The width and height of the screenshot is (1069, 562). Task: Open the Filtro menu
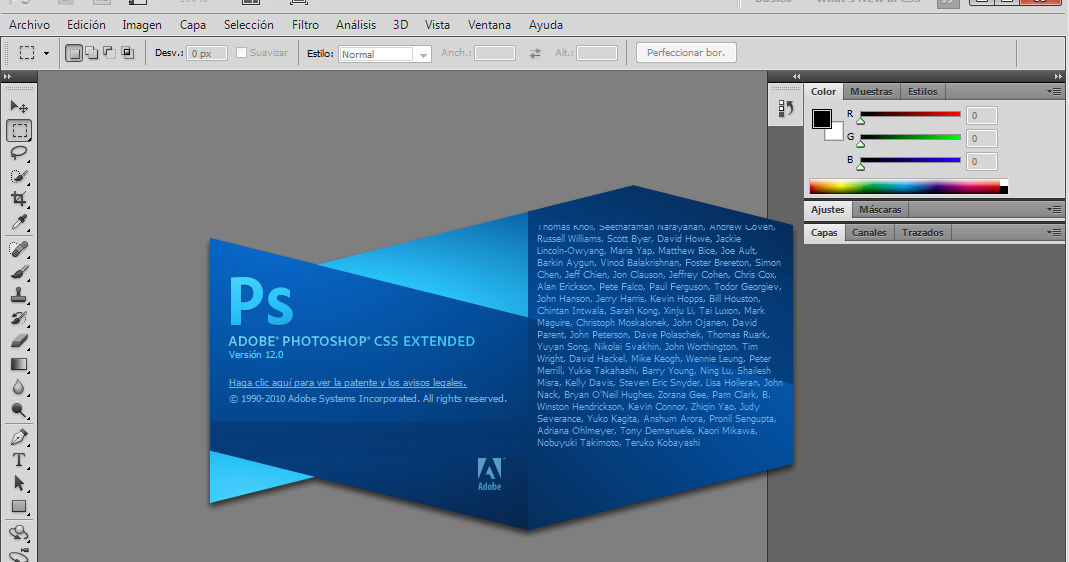[305, 25]
